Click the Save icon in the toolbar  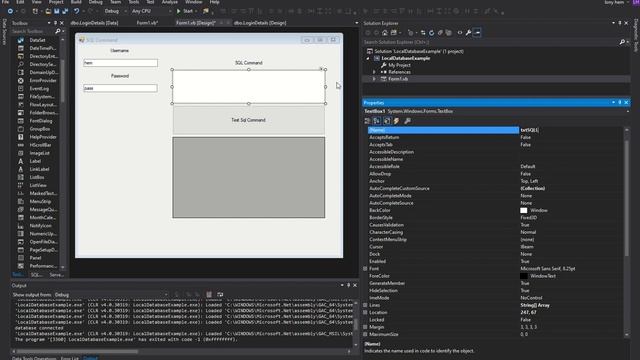click(x=57, y=11)
